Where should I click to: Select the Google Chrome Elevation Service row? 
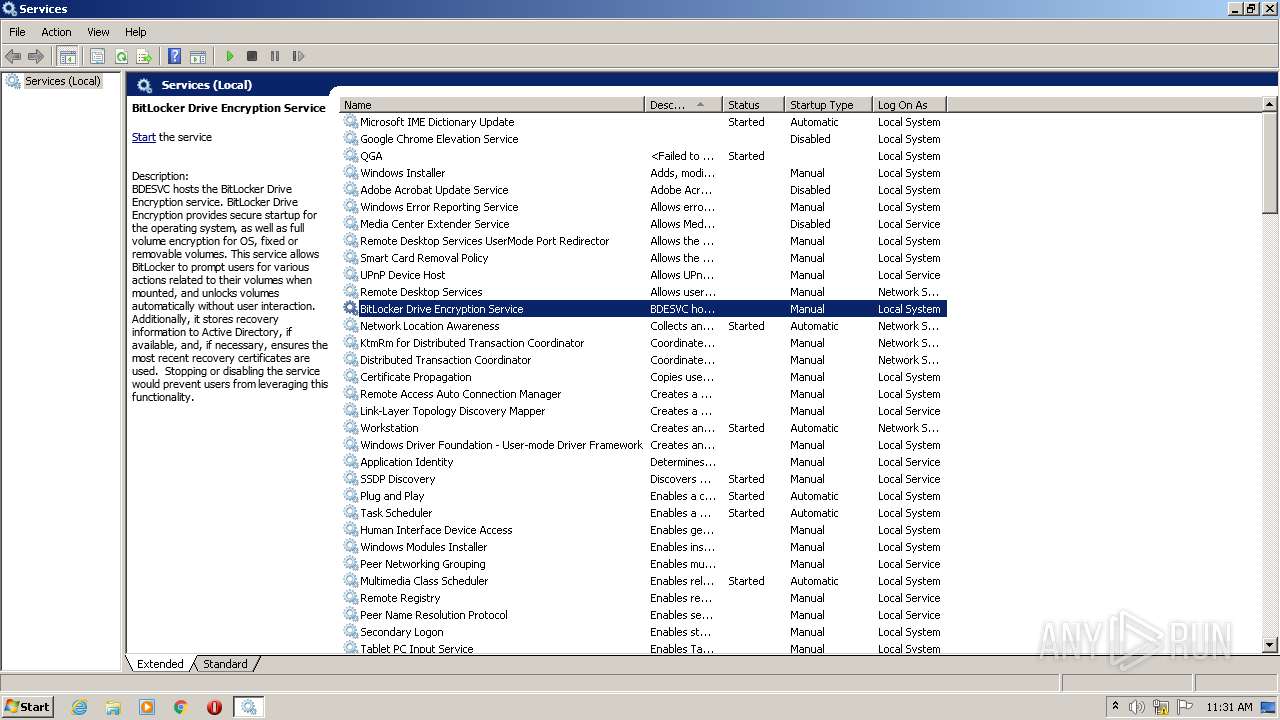(643, 139)
